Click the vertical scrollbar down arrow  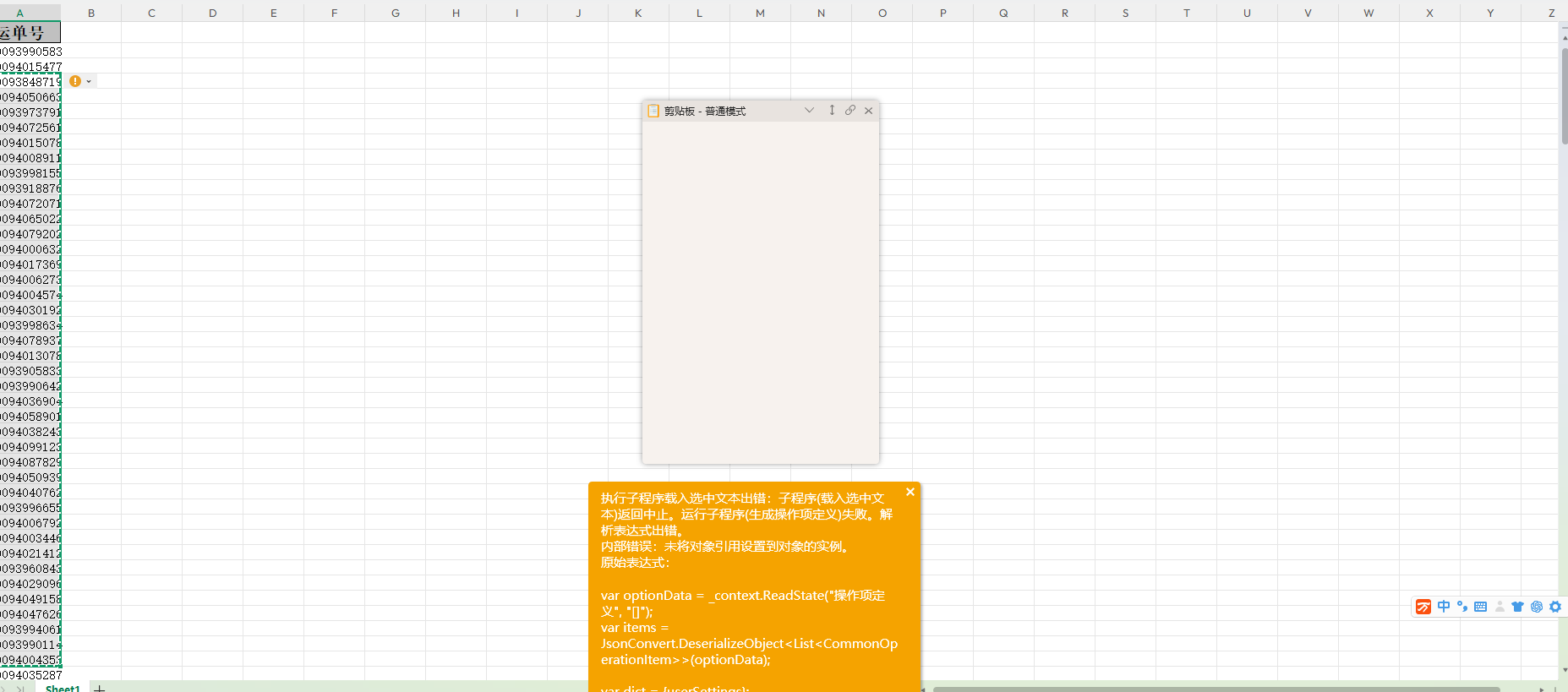1564,670
